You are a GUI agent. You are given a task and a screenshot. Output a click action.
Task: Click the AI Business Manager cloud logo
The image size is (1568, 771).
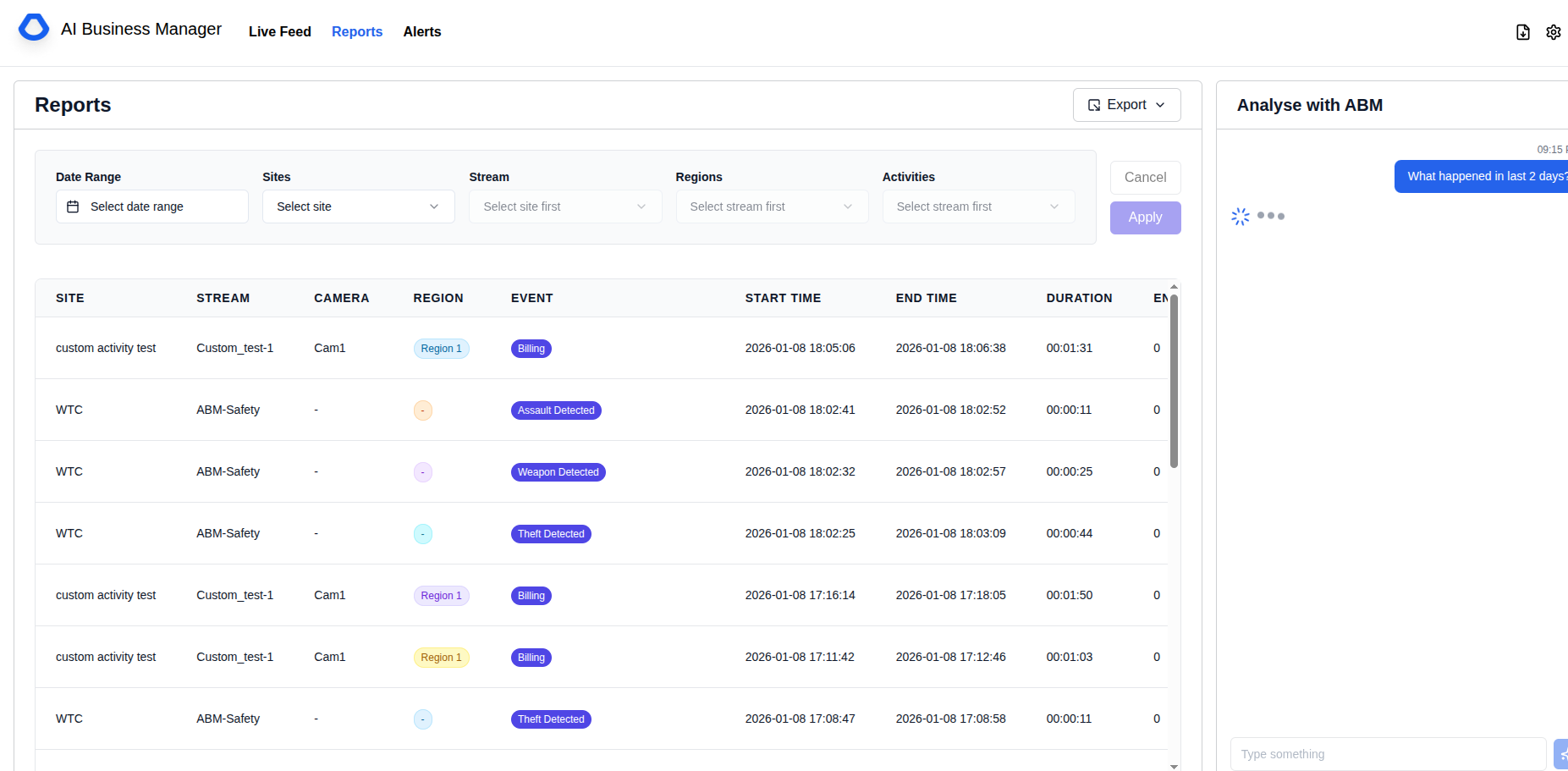pyautogui.click(x=33, y=27)
